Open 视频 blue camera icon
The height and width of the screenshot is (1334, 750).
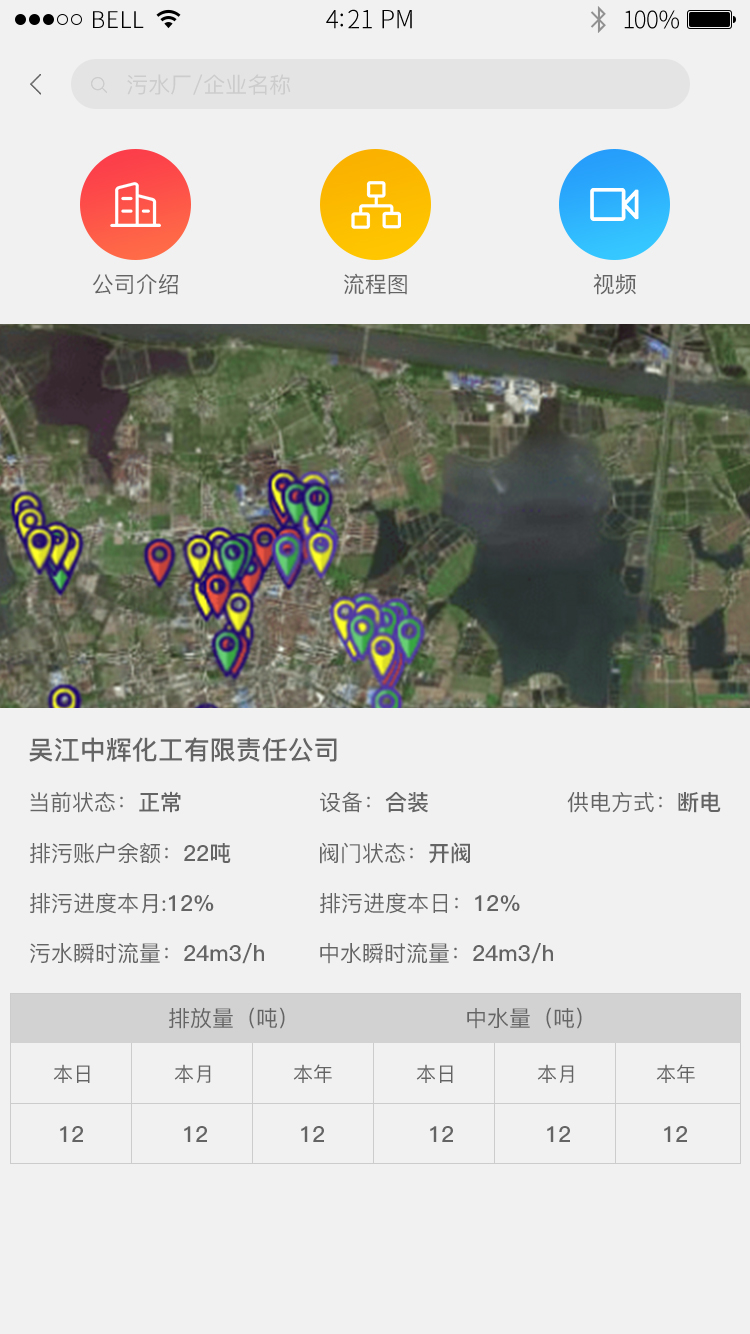614,204
